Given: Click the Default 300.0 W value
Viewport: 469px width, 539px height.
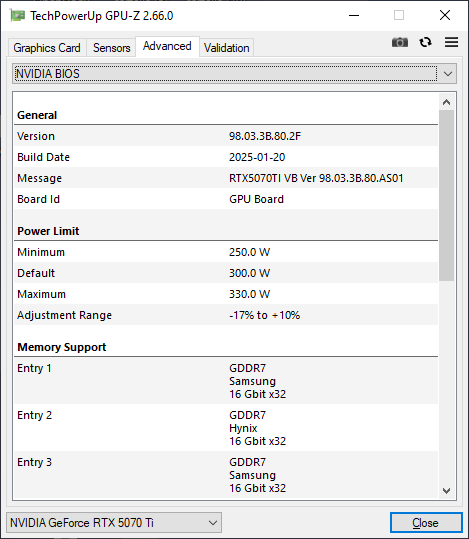Looking at the screenshot, I should [x=250, y=273].
